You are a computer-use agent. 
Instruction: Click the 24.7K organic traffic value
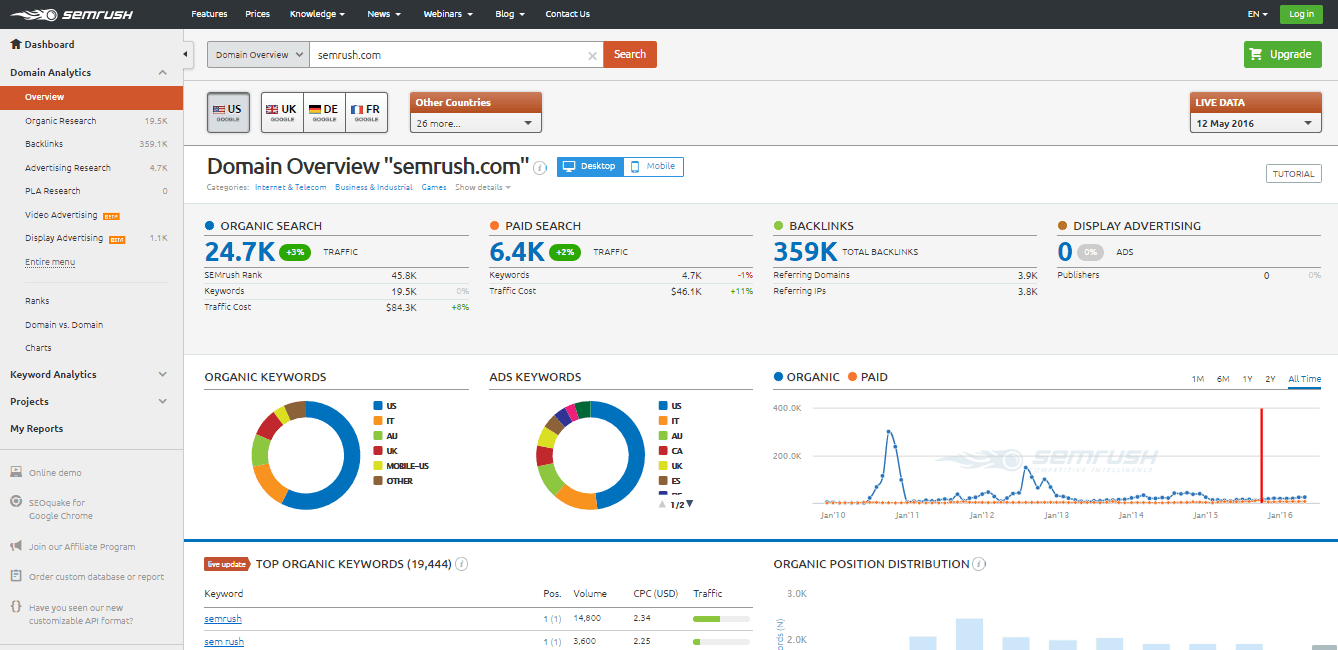[237, 251]
